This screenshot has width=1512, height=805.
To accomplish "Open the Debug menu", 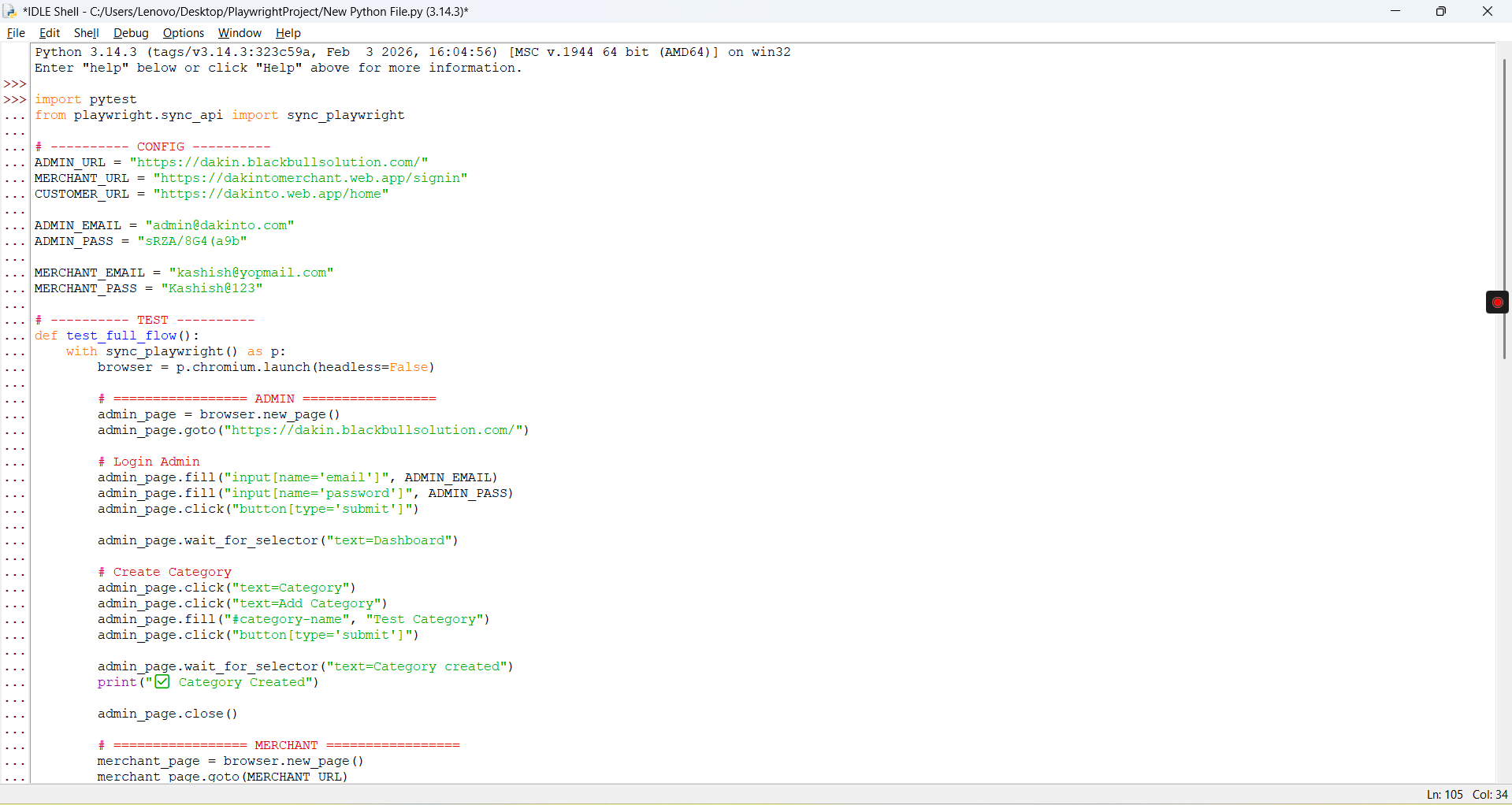I will point(131,33).
